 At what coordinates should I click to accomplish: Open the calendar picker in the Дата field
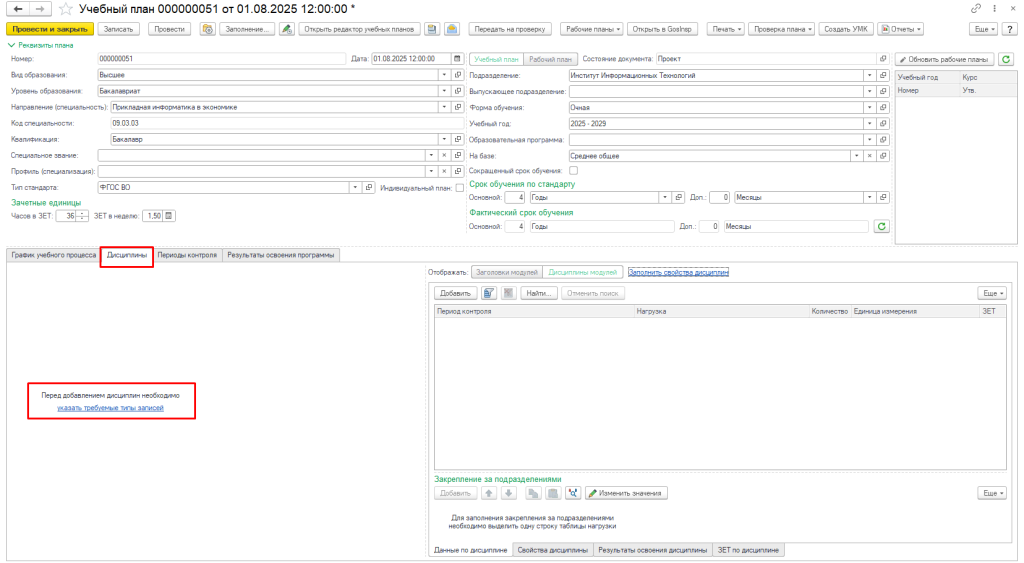click(458, 59)
